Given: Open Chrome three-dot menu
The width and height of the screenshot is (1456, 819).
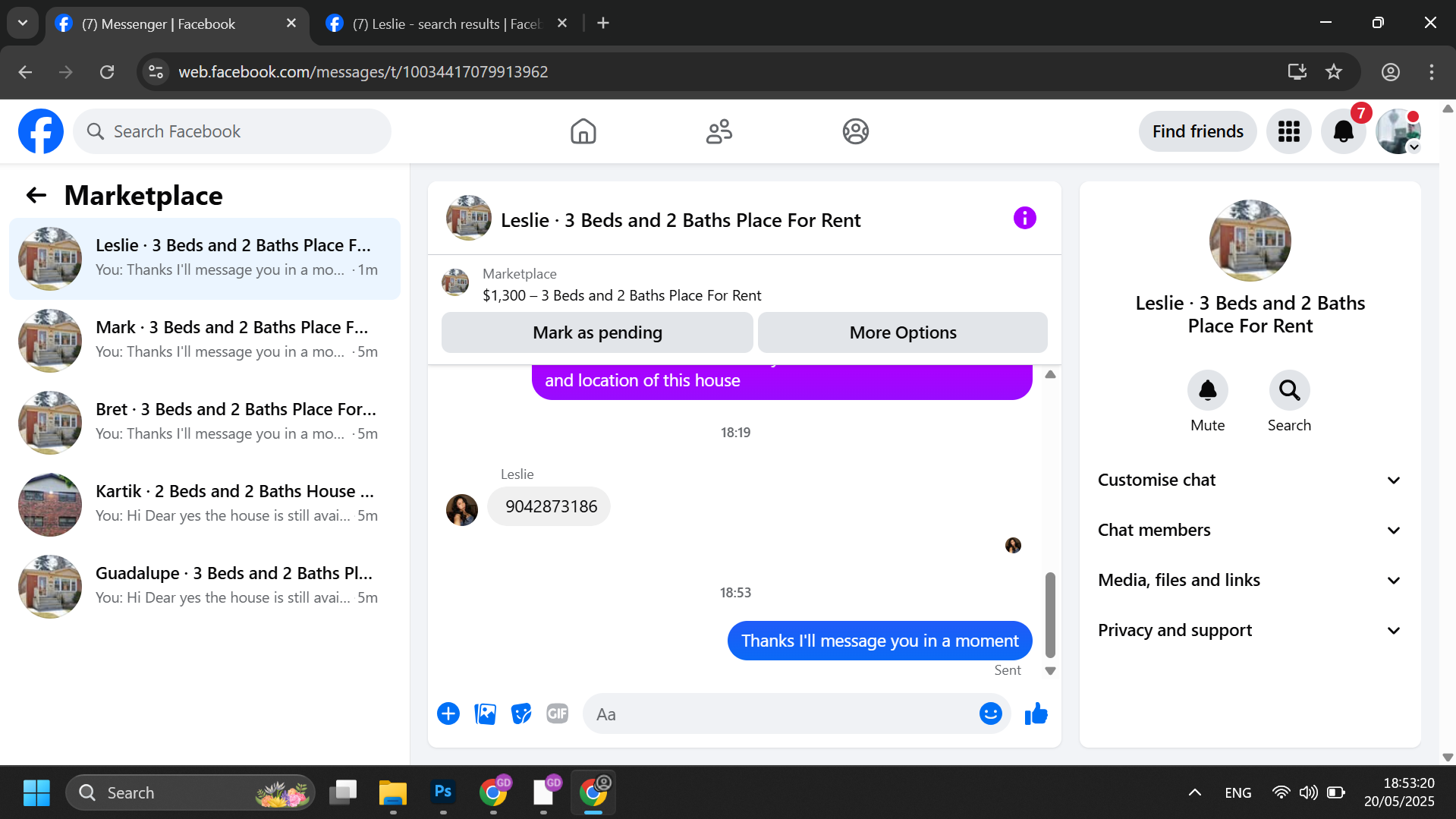Looking at the screenshot, I should point(1431,72).
